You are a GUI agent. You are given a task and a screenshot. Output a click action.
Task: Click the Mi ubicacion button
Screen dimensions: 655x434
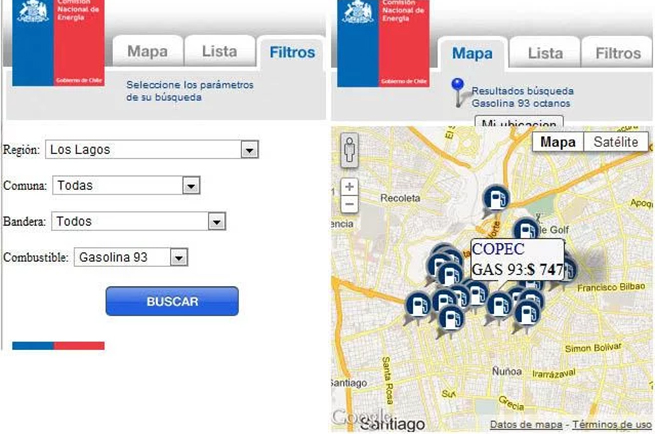519,122
